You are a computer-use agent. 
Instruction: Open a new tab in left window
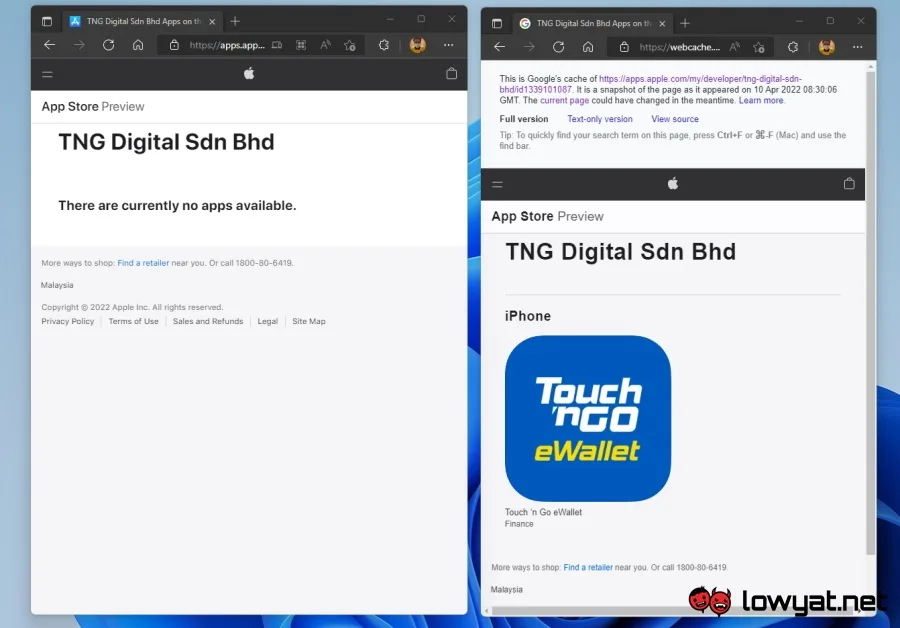pos(235,21)
